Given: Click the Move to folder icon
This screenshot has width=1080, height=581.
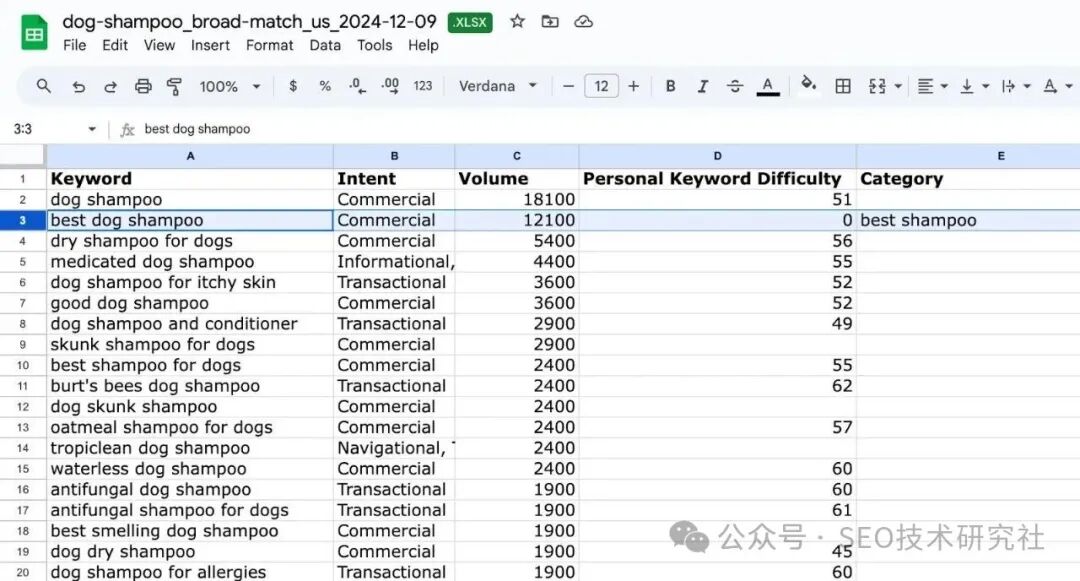Looking at the screenshot, I should tap(550, 21).
